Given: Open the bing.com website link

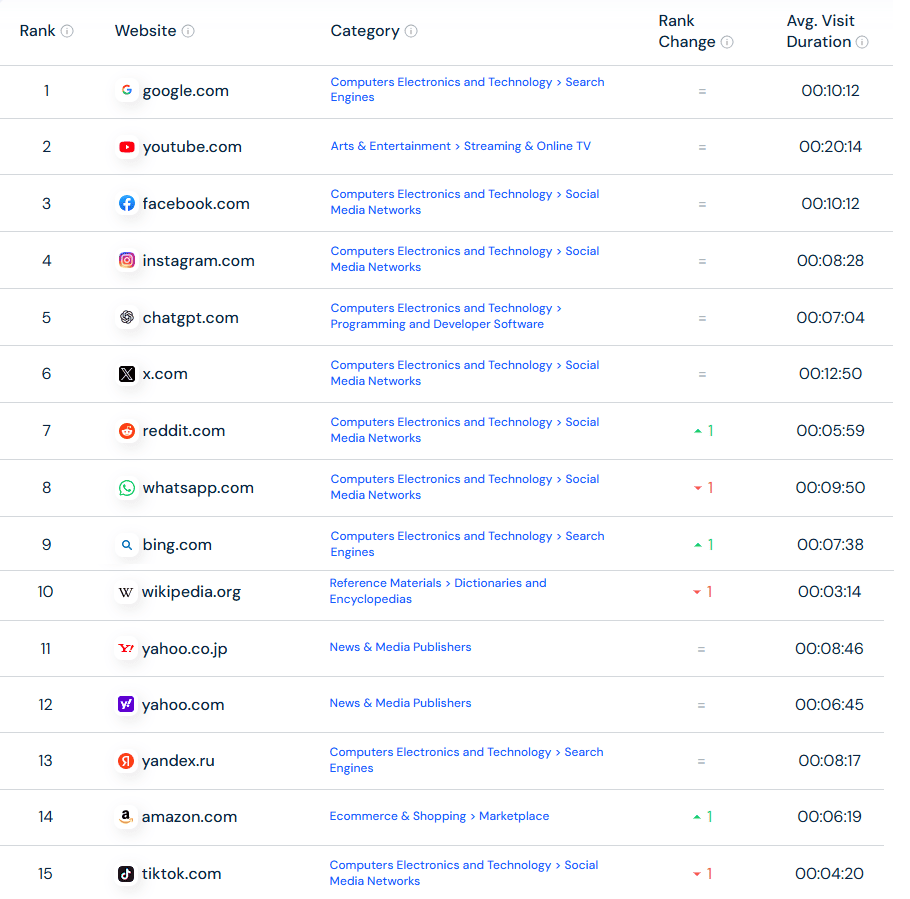Looking at the screenshot, I should pyautogui.click(x=177, y=544).
